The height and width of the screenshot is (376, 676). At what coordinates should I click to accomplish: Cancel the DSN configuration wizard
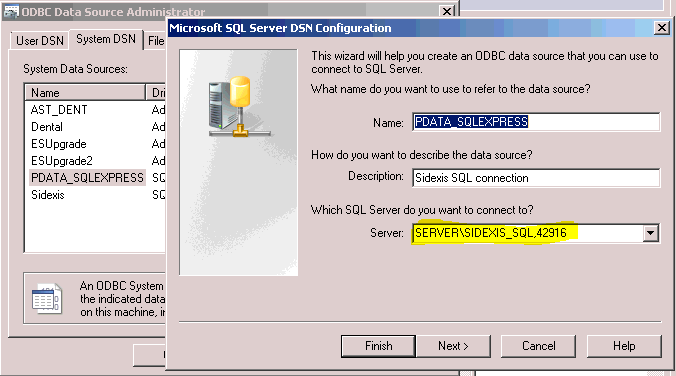tap(538, 346)
